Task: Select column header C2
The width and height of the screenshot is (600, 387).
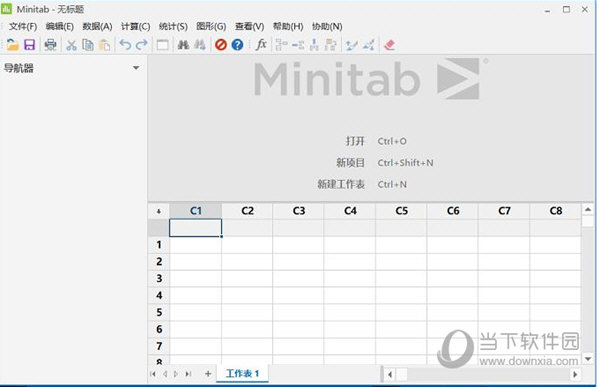Action: [x=247, y=211]
